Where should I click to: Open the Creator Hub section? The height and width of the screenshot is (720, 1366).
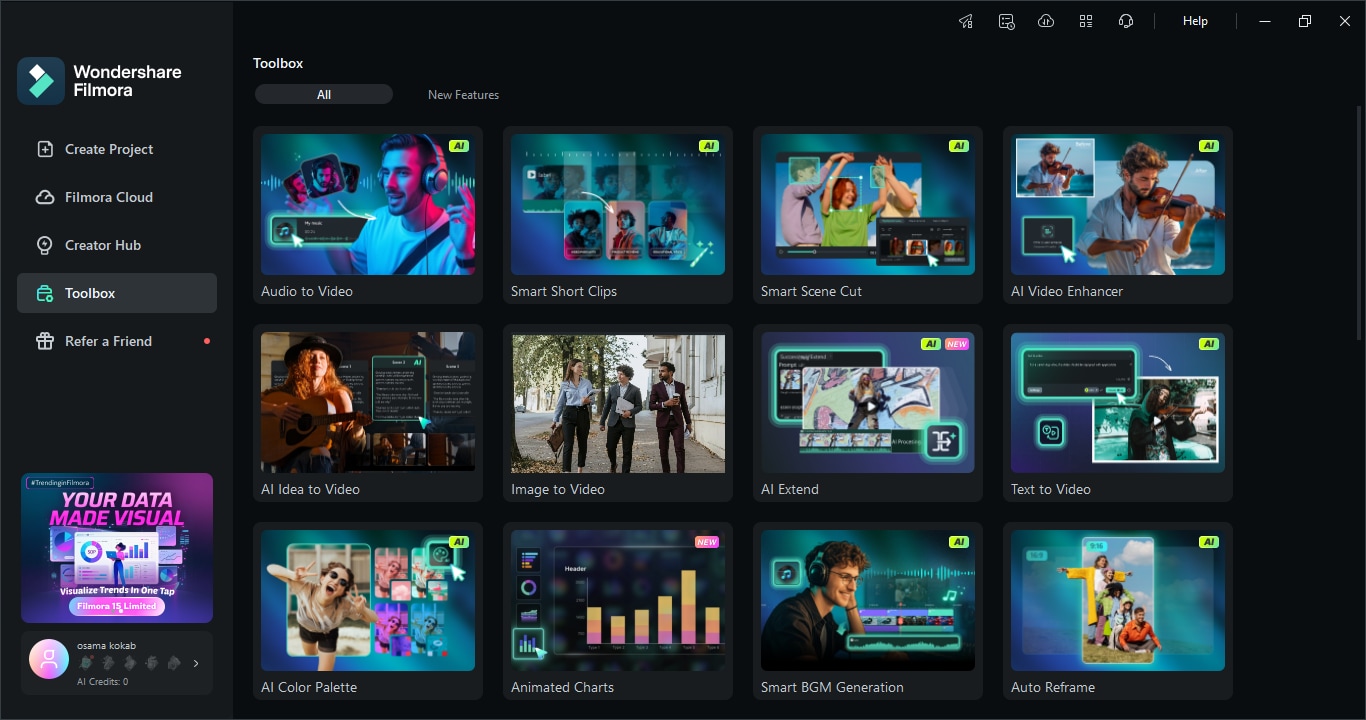[x=117, y=245]
